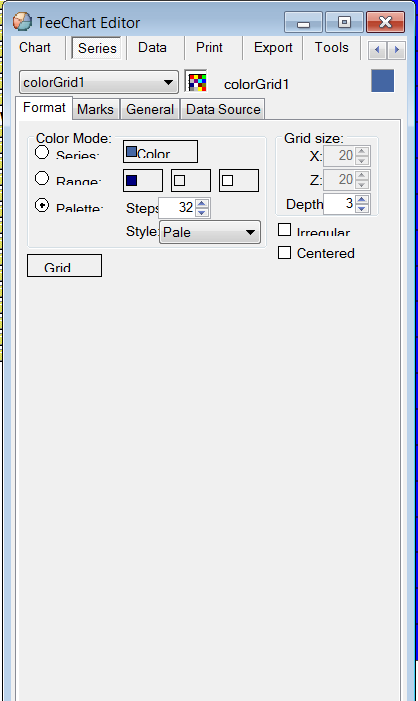Select the Series color mode radio button
418x701 pixels.
point(42,152)
